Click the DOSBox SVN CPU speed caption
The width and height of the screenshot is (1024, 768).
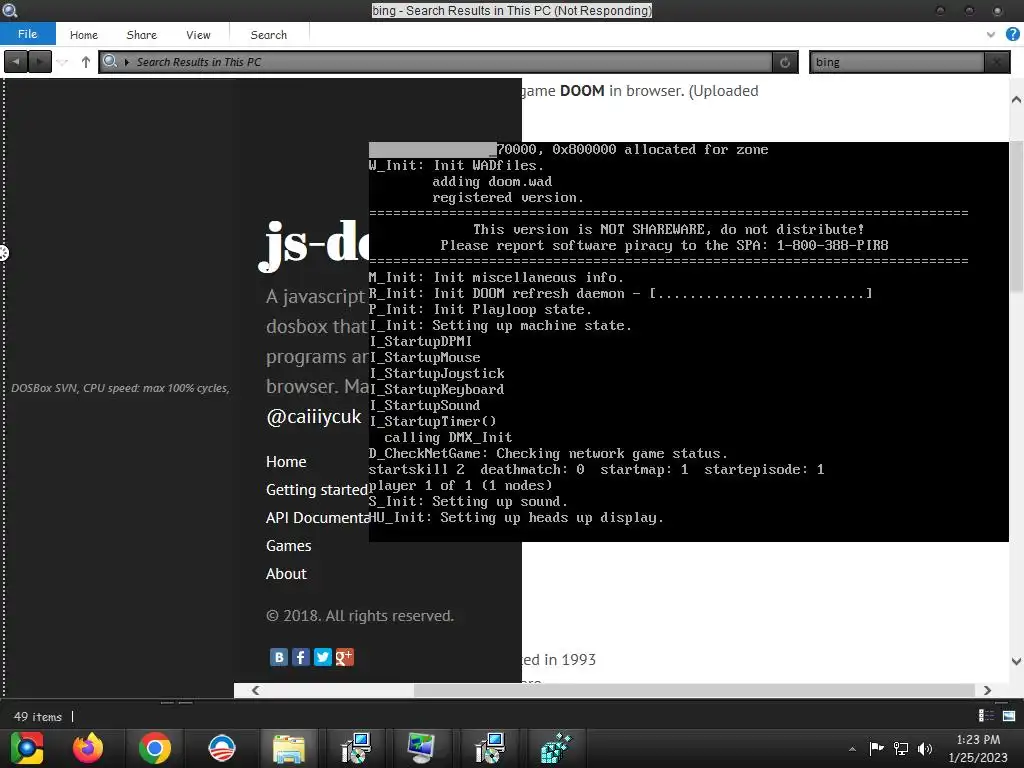120,388
